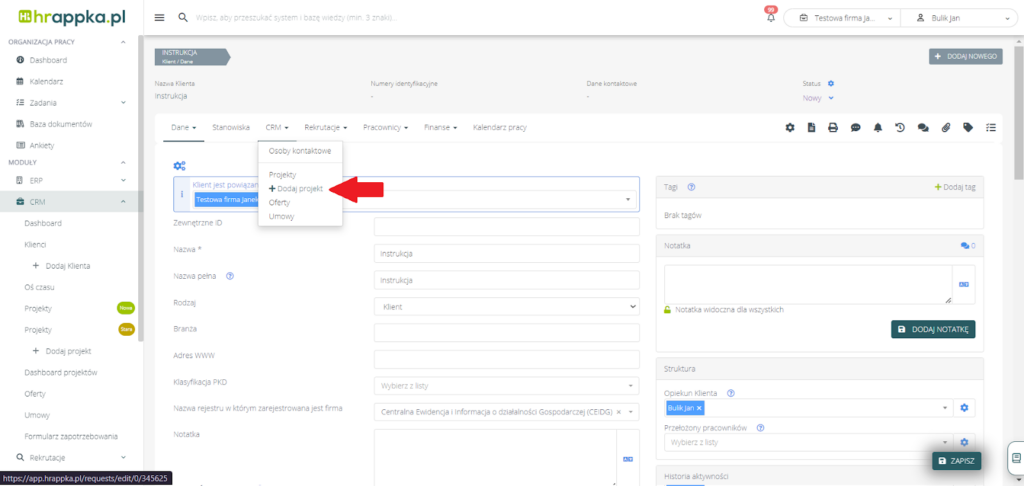Open the Rodzaj dropdown showing Klient
This screenshot has height=486, width=1024.
506,306
